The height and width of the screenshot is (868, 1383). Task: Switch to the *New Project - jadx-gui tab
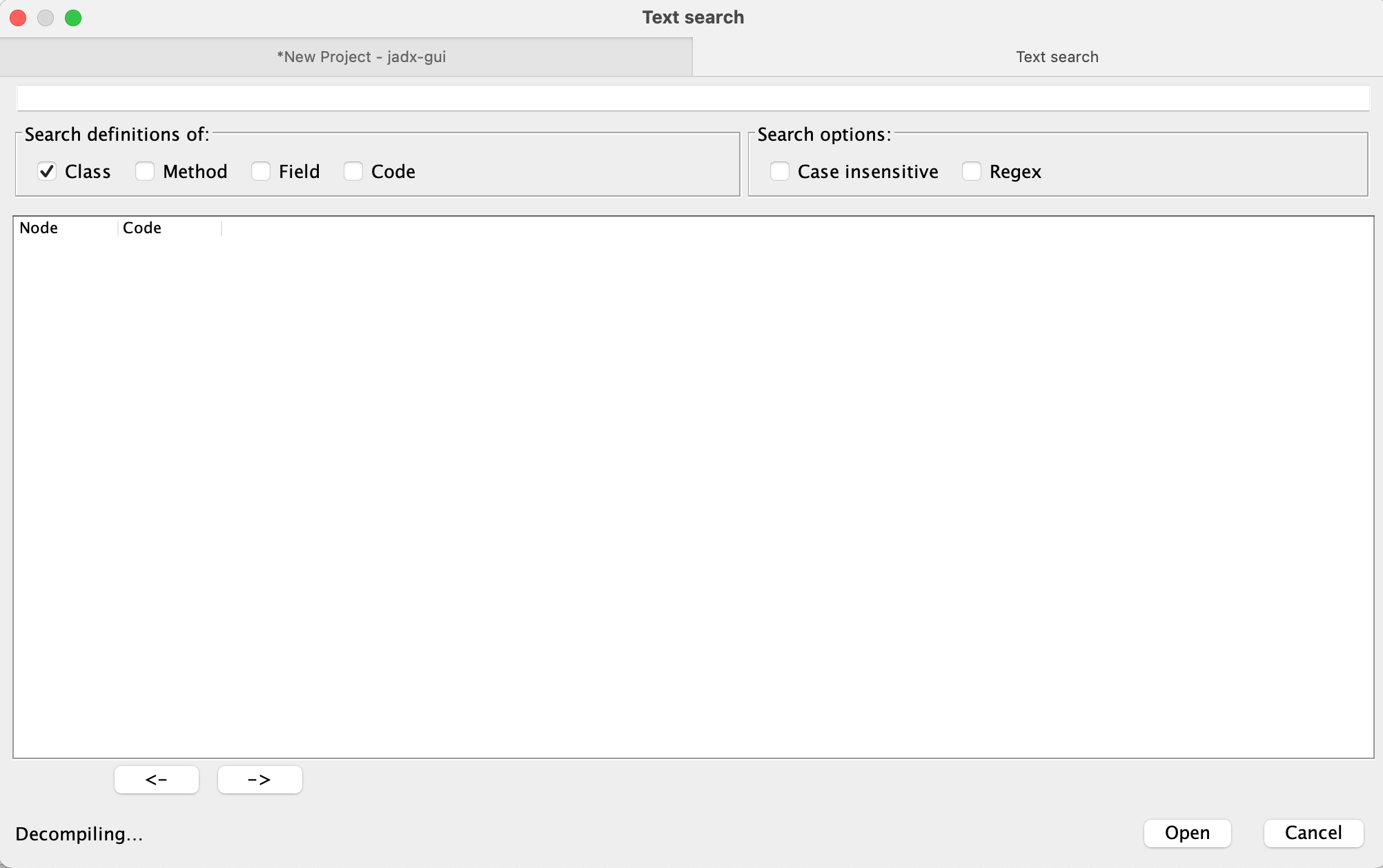point(361,57)
